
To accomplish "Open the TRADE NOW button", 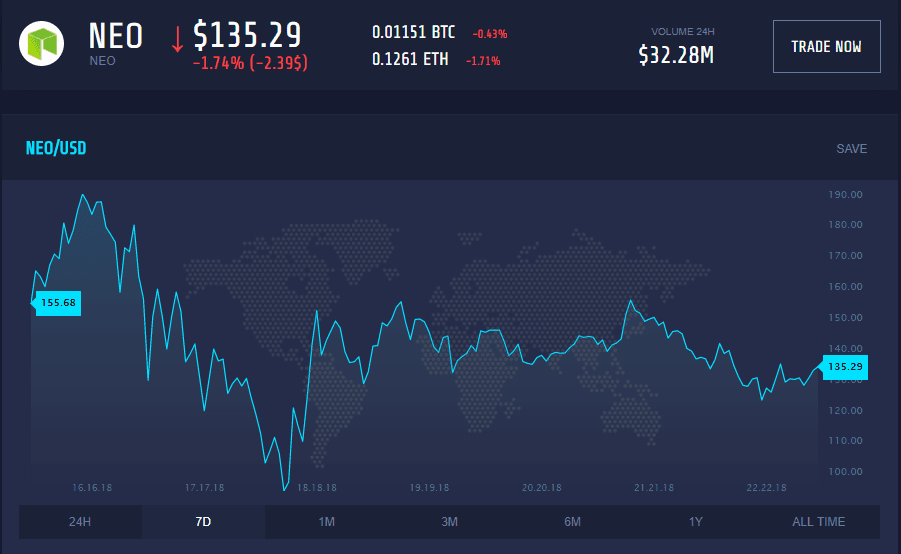I will [x=826, y=47].
